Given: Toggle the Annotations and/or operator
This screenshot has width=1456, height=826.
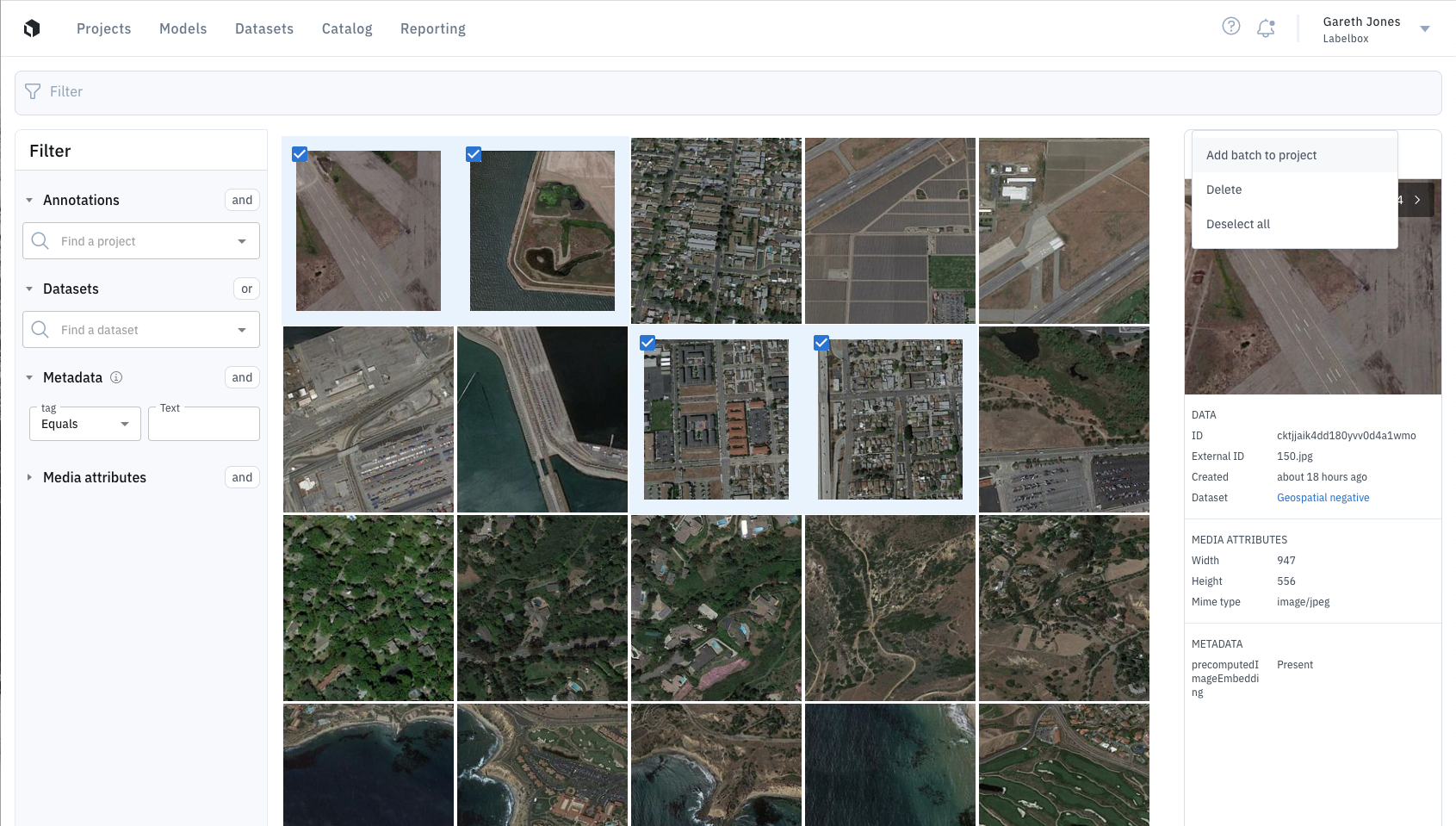Looking at the screenshot, I should [x=242, y=200].
